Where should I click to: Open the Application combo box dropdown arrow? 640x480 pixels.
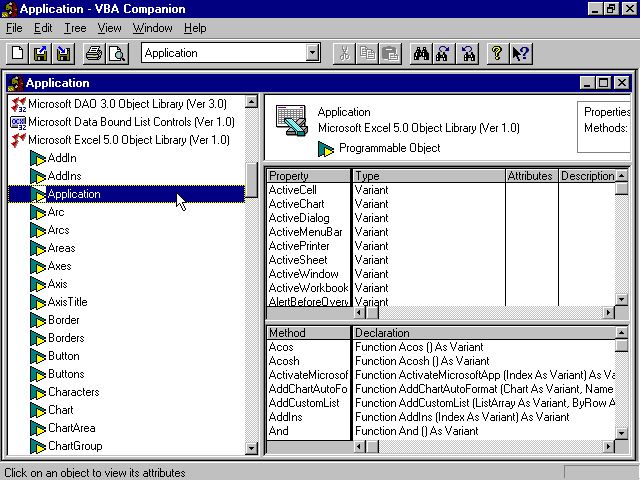(312, 53)
